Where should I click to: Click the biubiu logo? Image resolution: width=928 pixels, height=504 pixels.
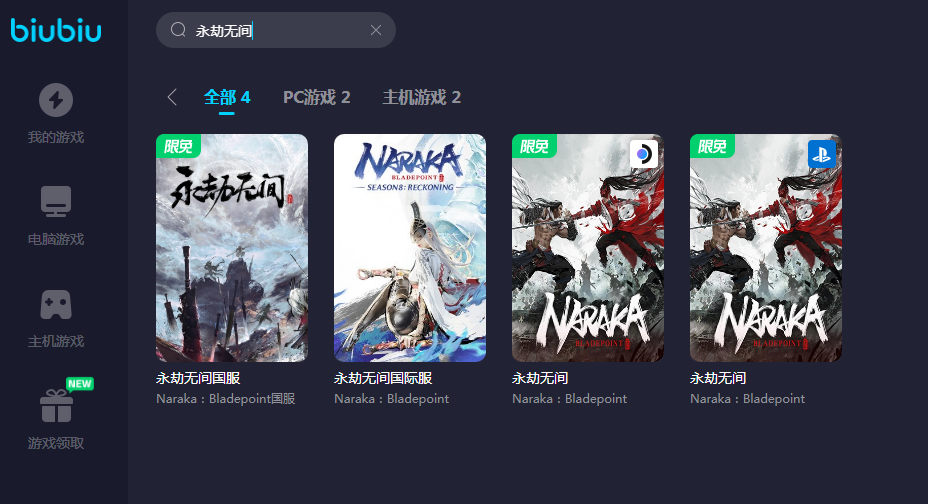56,30
